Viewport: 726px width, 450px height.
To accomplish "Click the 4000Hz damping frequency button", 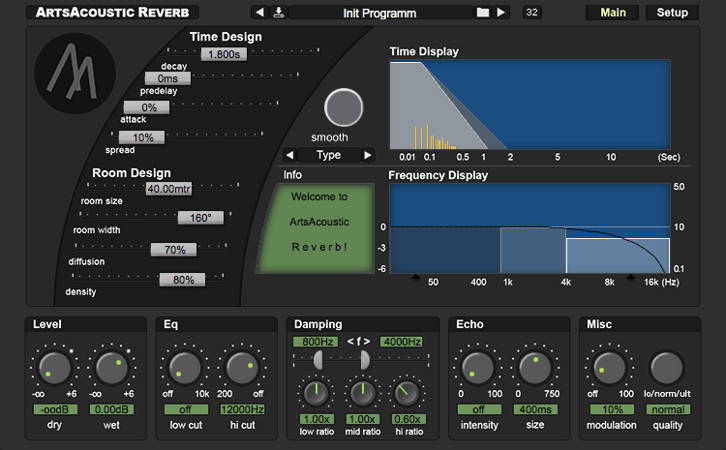I will point(400,341).
